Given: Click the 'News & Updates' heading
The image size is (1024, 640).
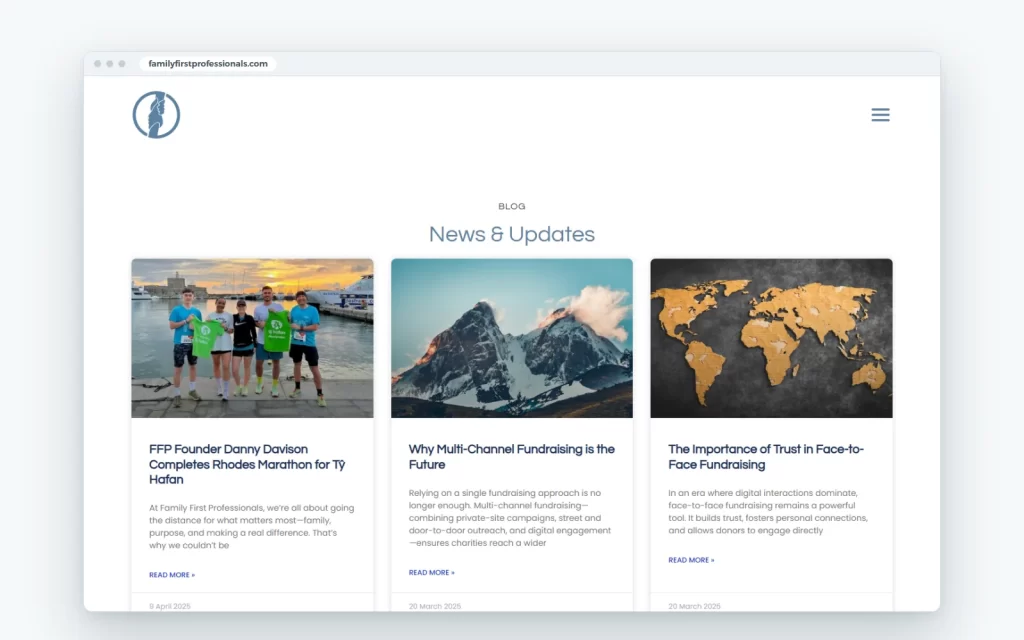Looking at the screenshot, I should tap(512, 234).
